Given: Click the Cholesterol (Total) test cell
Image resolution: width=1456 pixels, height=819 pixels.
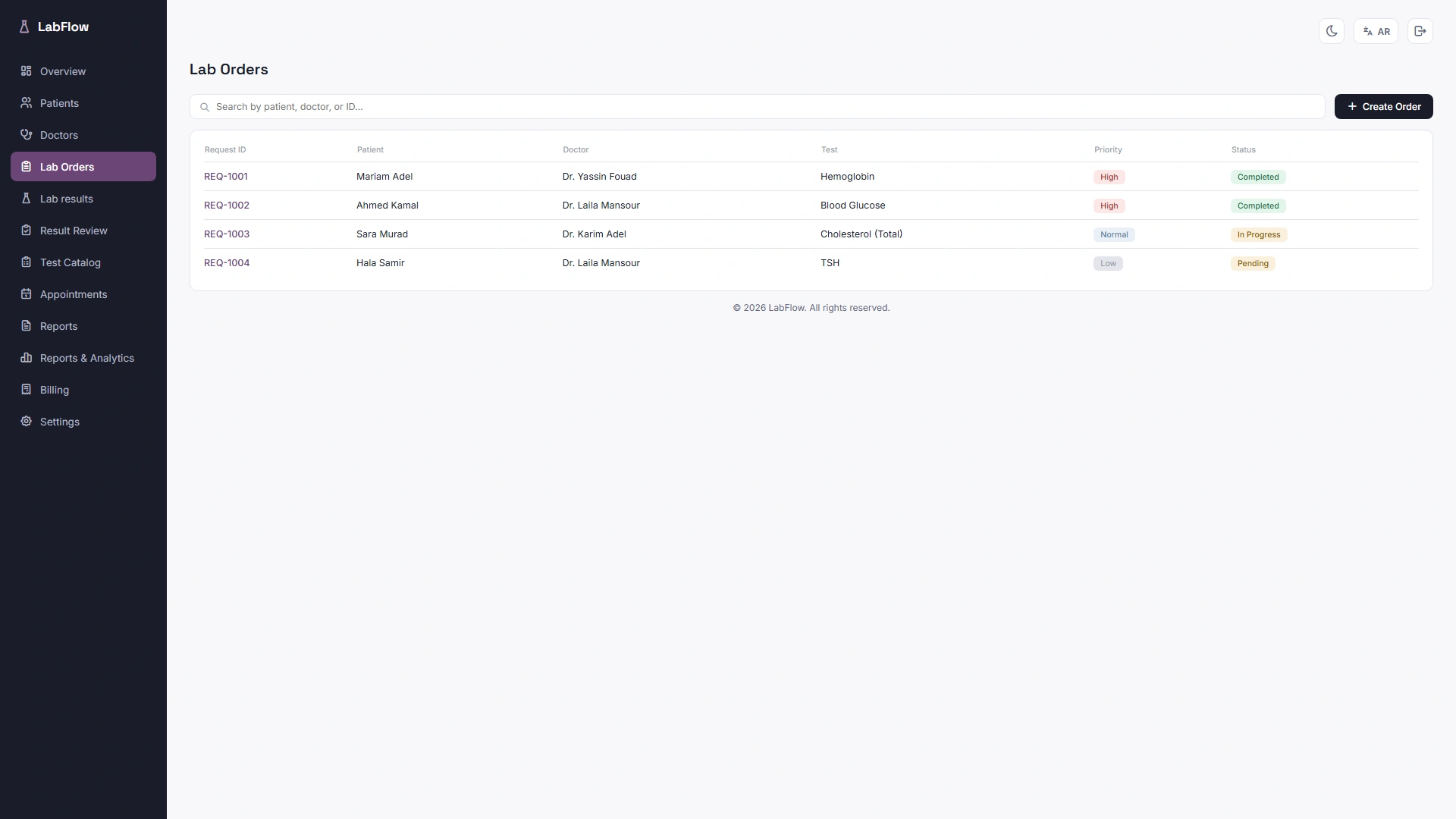Looking at the screenshot, I should (861, 234).
